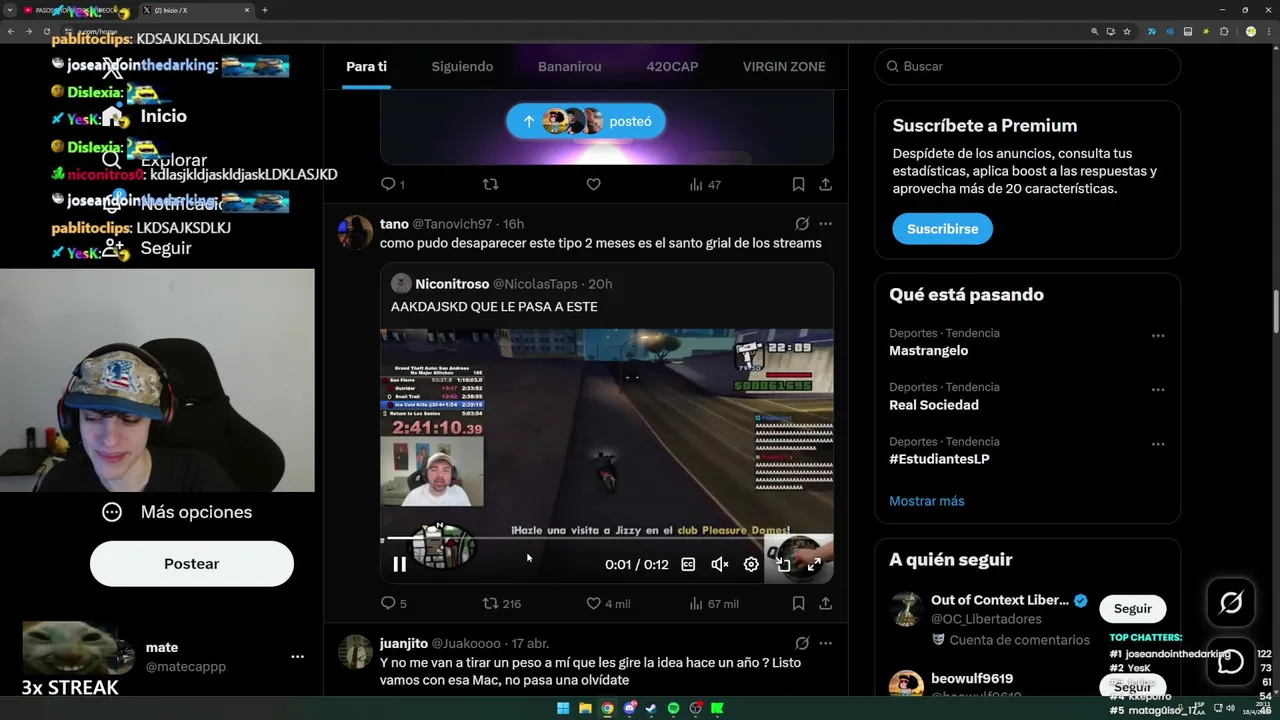1280x720 pixels.
Task: Reply to tano's post with 5 replies
Action: click(x=394, y=603)
